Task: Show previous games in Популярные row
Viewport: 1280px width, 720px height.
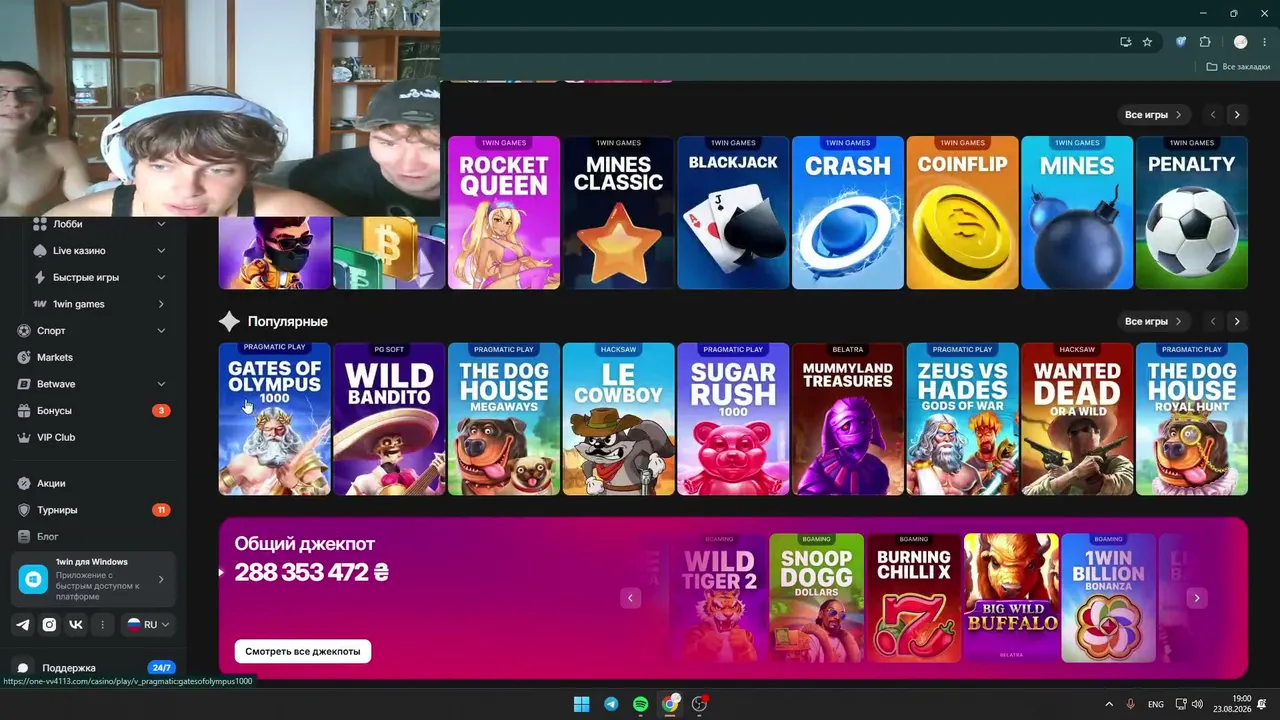Action: (1213, 322)
